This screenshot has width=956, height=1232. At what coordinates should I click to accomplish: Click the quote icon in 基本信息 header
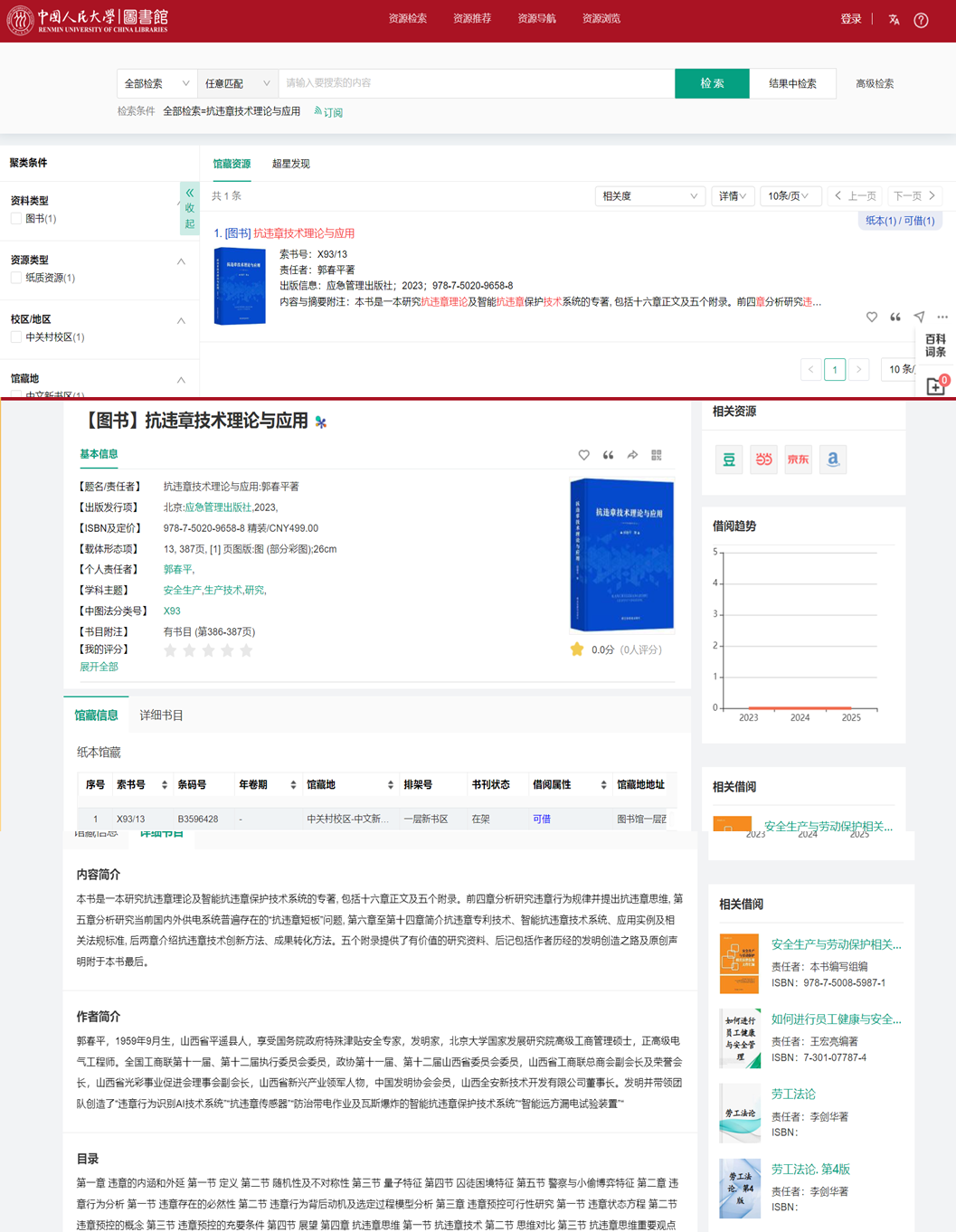pyautogui.click(x=609, y=455)
